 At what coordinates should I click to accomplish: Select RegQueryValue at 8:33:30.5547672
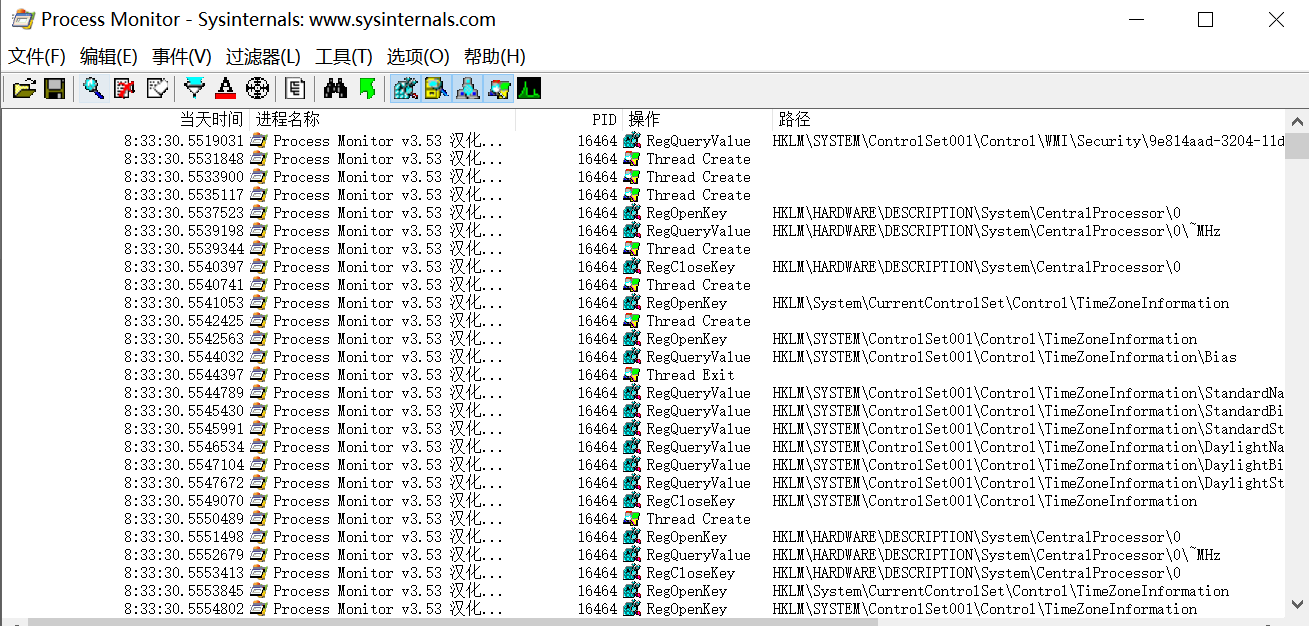click(698, 483)
